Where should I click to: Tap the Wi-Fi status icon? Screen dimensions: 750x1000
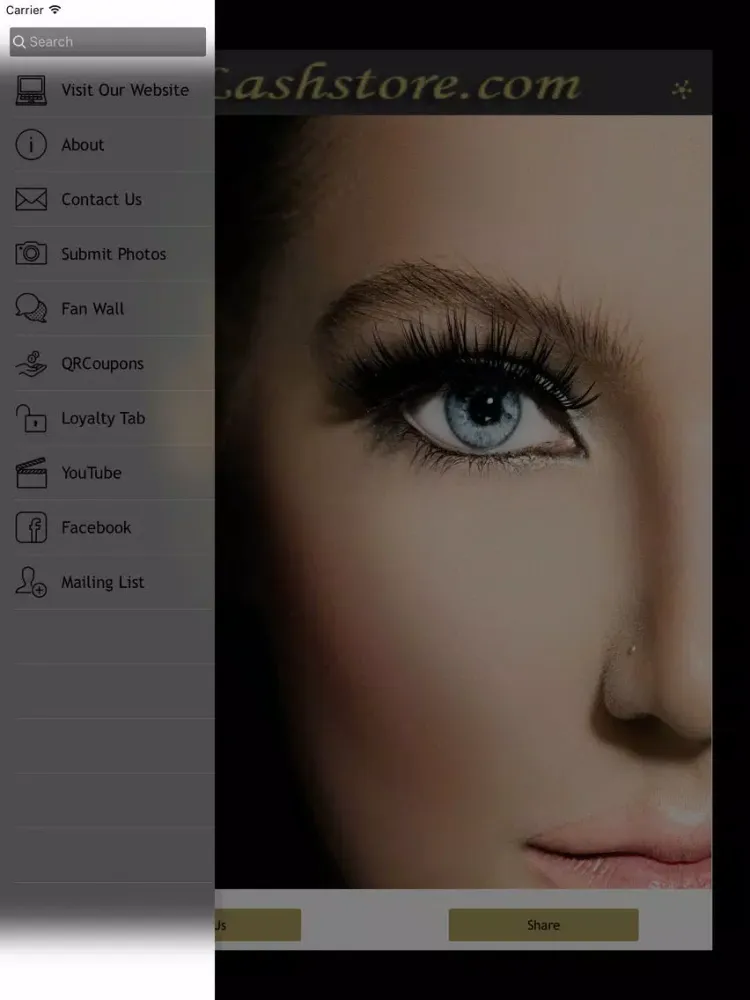[x=55, y=10]
